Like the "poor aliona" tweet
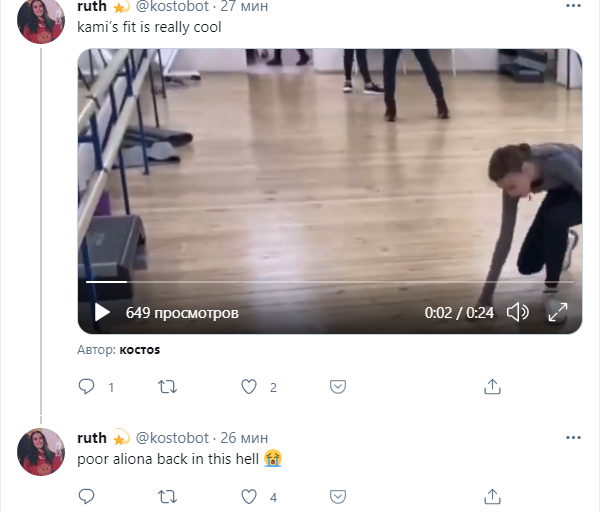The height and width of the screenshot is (512, 614). (250, 496)
